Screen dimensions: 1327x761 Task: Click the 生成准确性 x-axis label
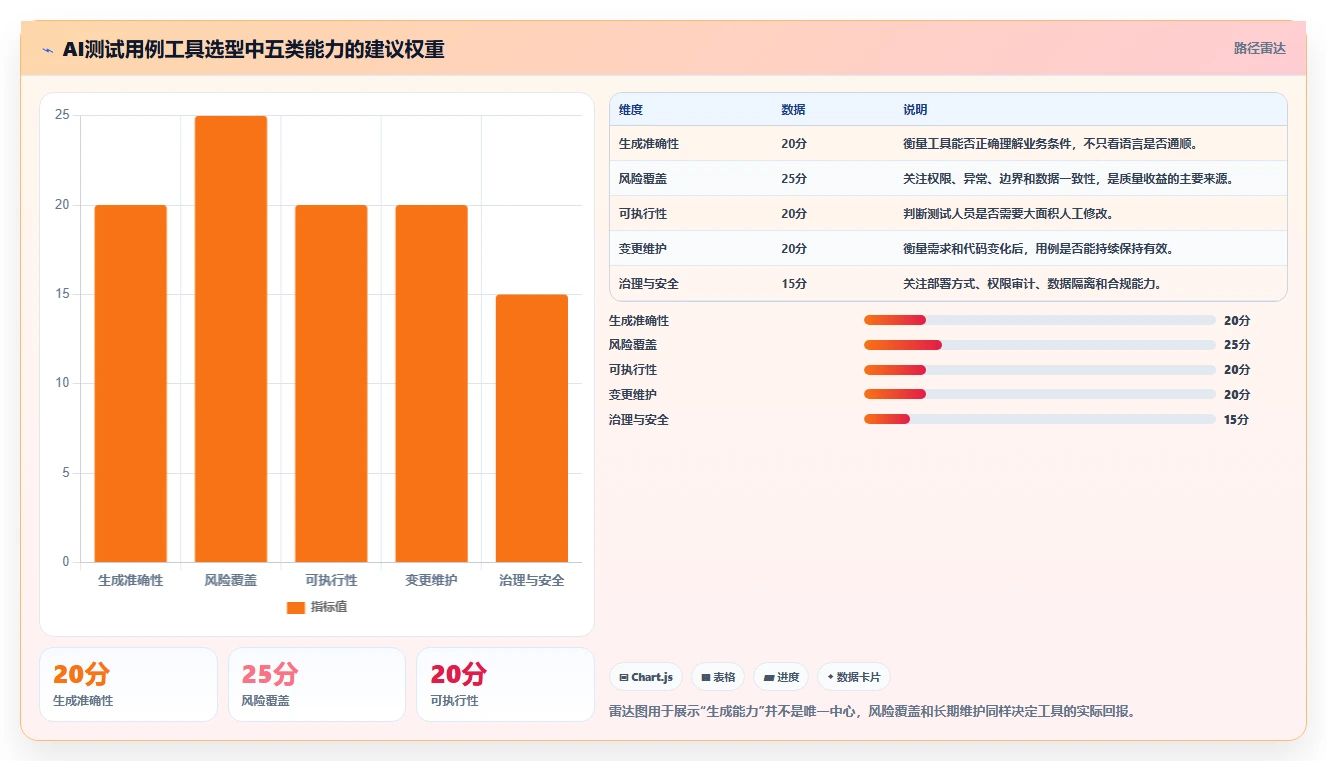click(x=131, y=580)
